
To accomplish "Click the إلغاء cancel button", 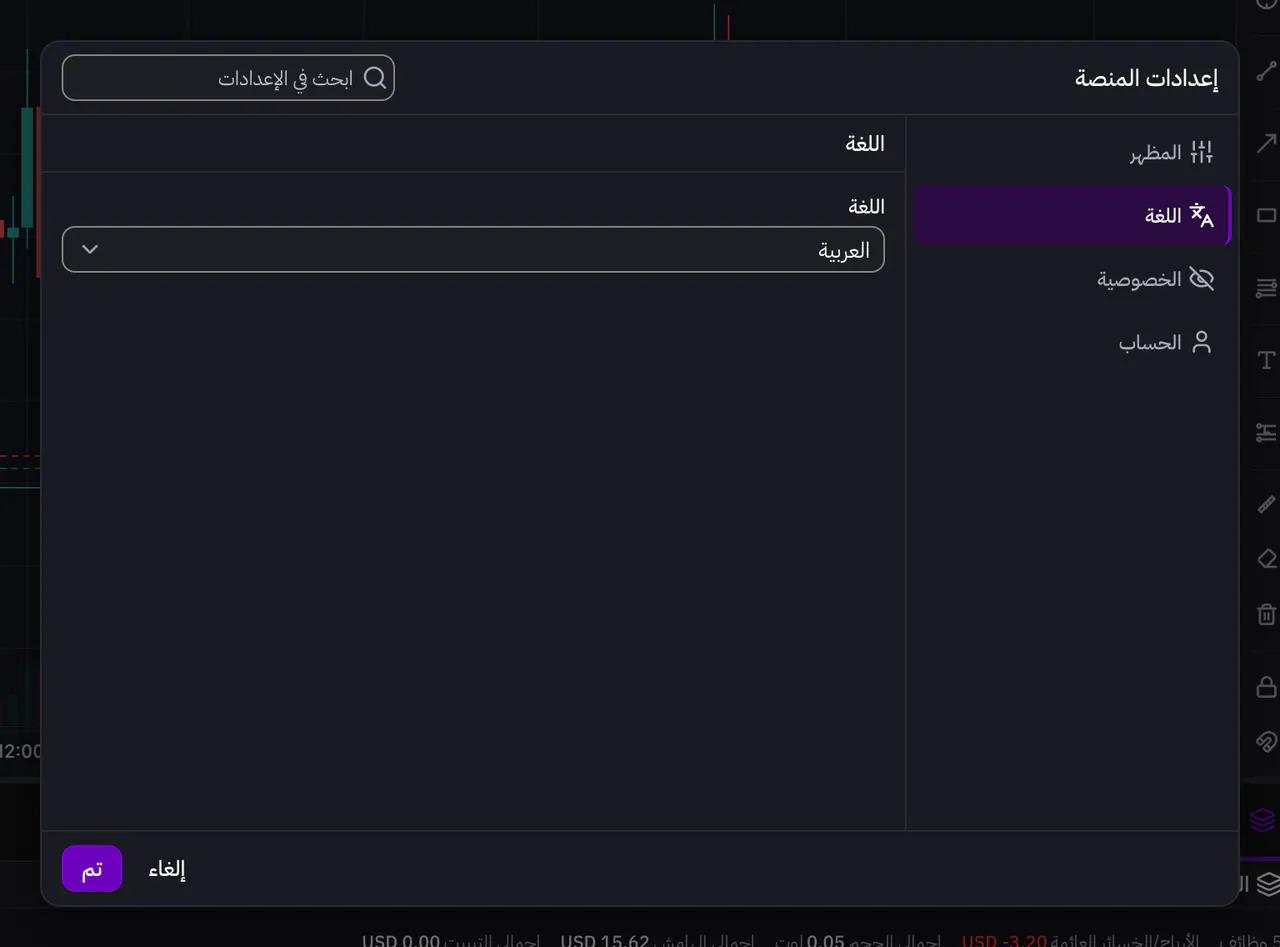I will 168,869.
